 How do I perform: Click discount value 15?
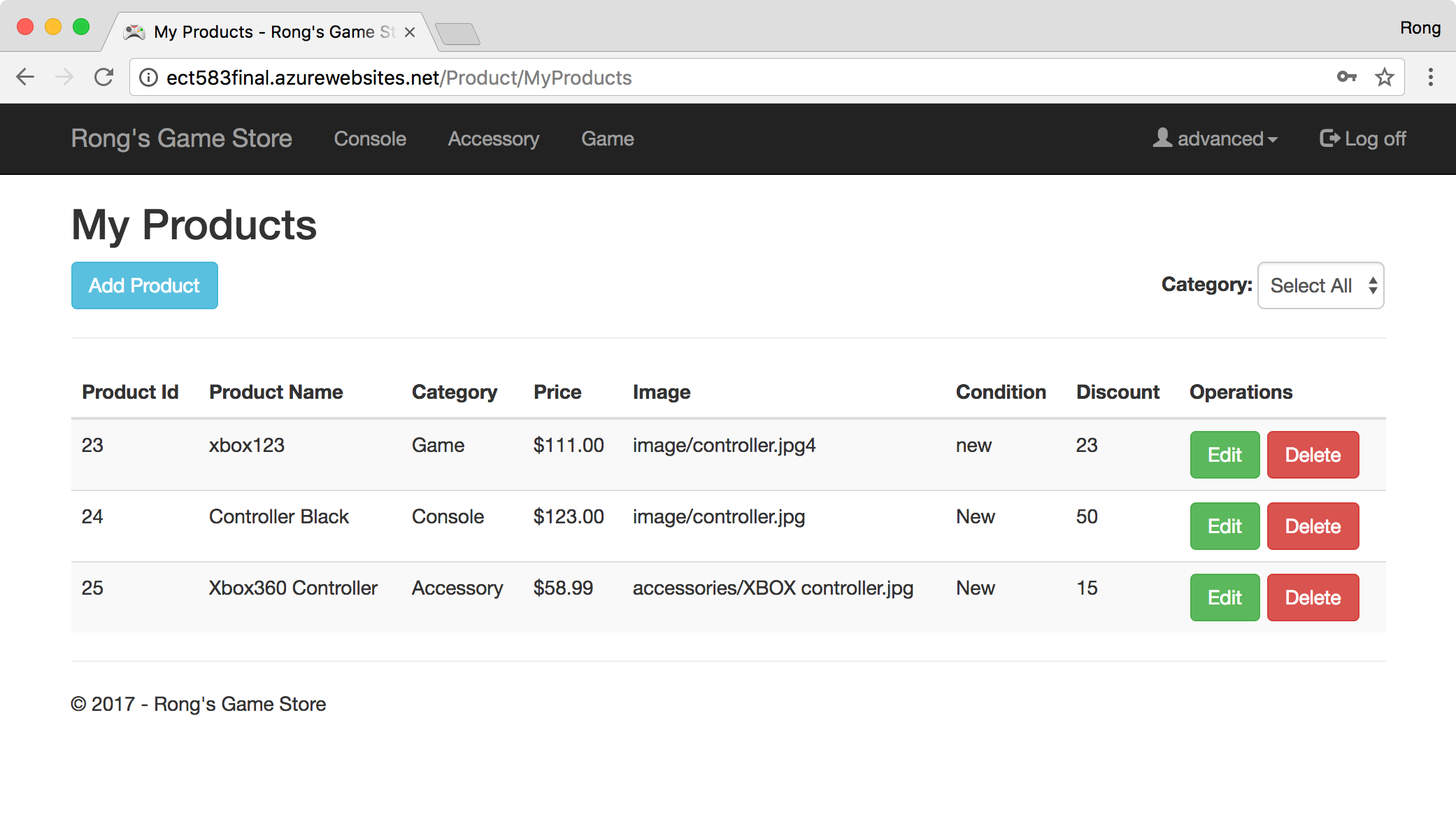[1087, 588]
